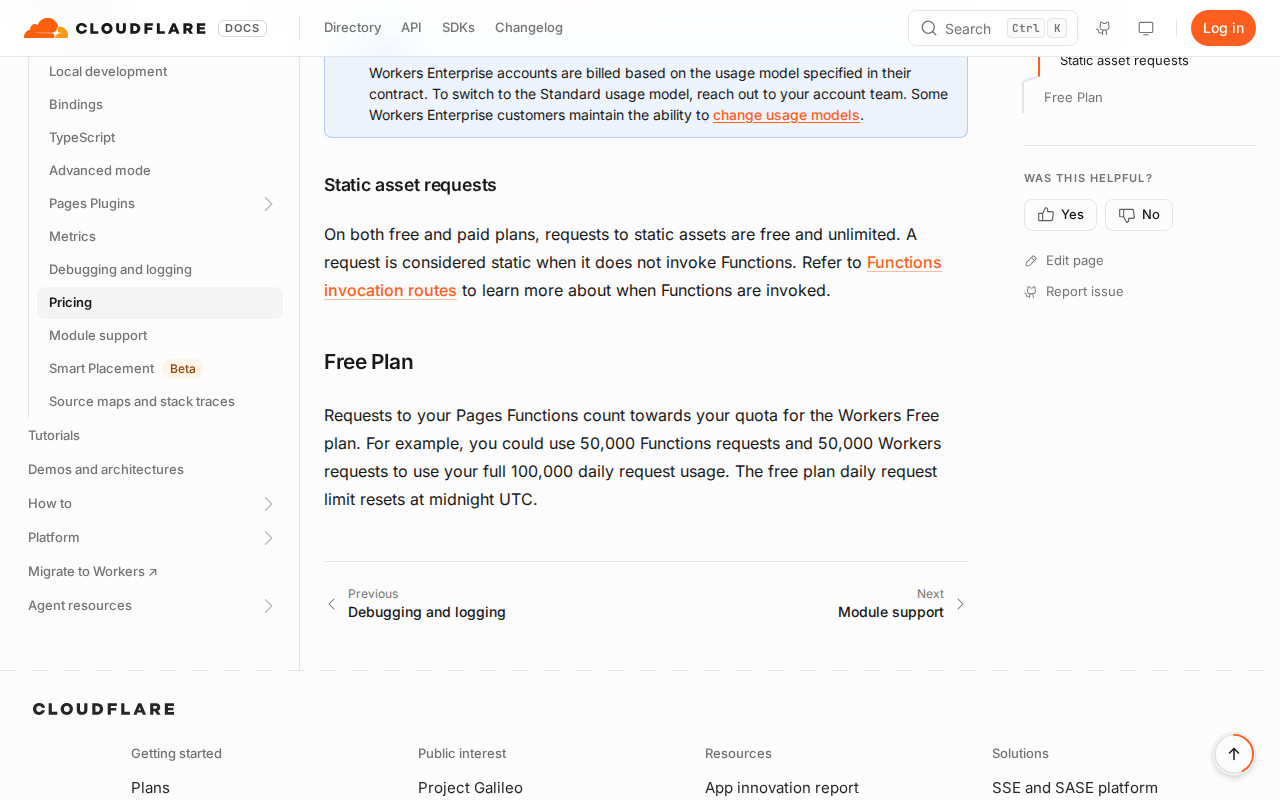
Task: Open Demos and architectures in sidebar
Action: click(x=106, y=470)
